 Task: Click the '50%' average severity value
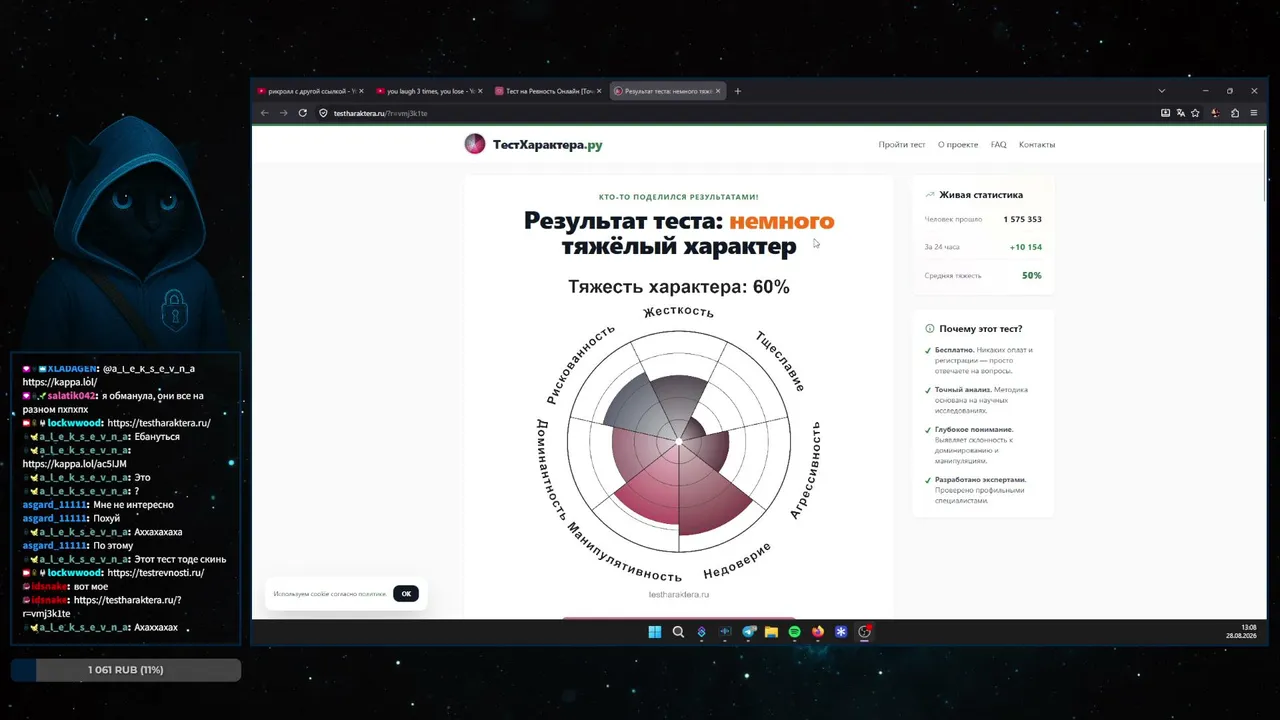[1032, 275]
